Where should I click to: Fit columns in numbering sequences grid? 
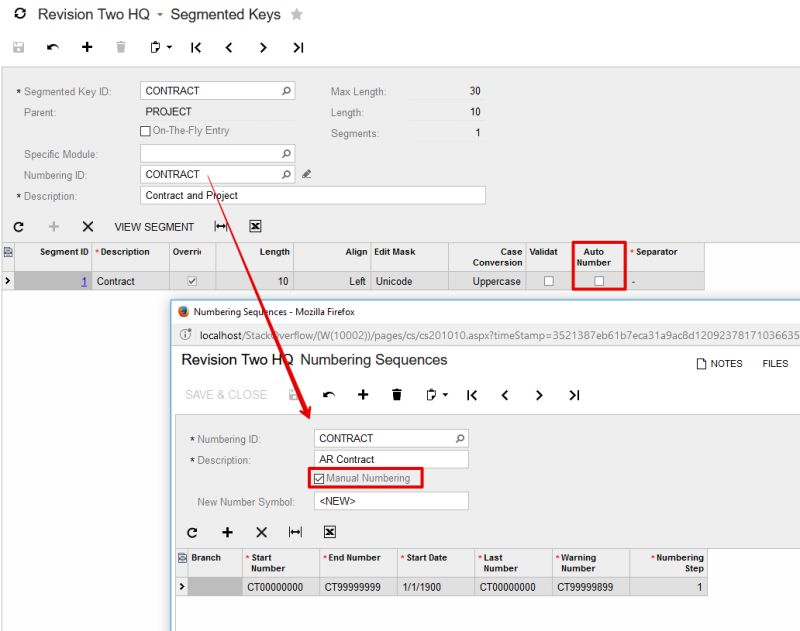coord(295,533)
